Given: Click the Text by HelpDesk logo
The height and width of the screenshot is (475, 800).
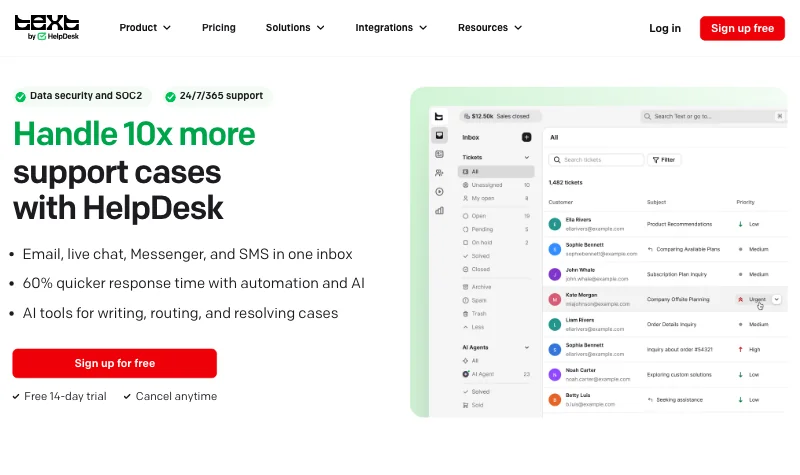Looking at the screenshot, I should click(47, 28).
